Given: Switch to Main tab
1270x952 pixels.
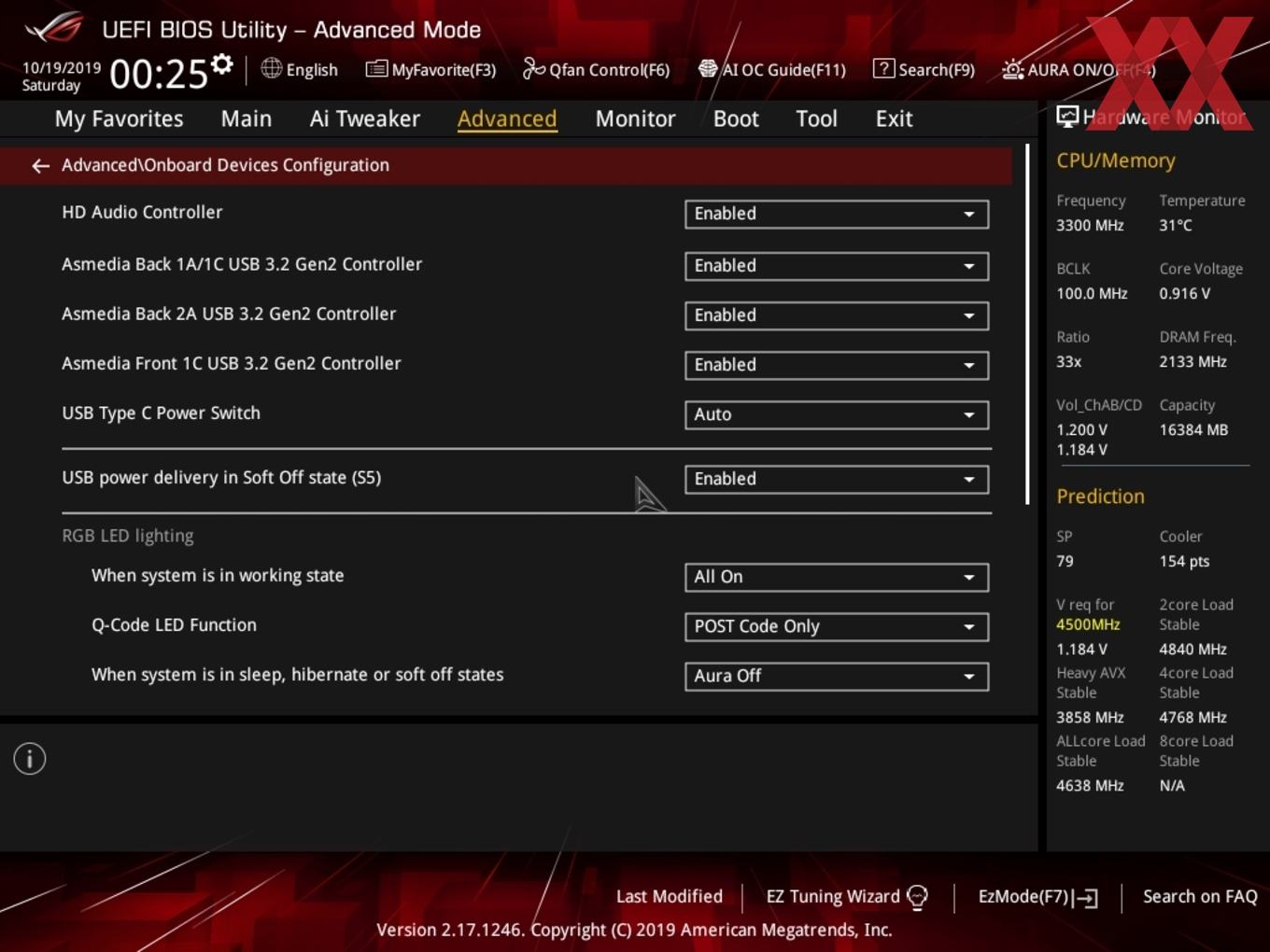Looking at the screenshot, I should pyautogui.click(x=247, y=119).
